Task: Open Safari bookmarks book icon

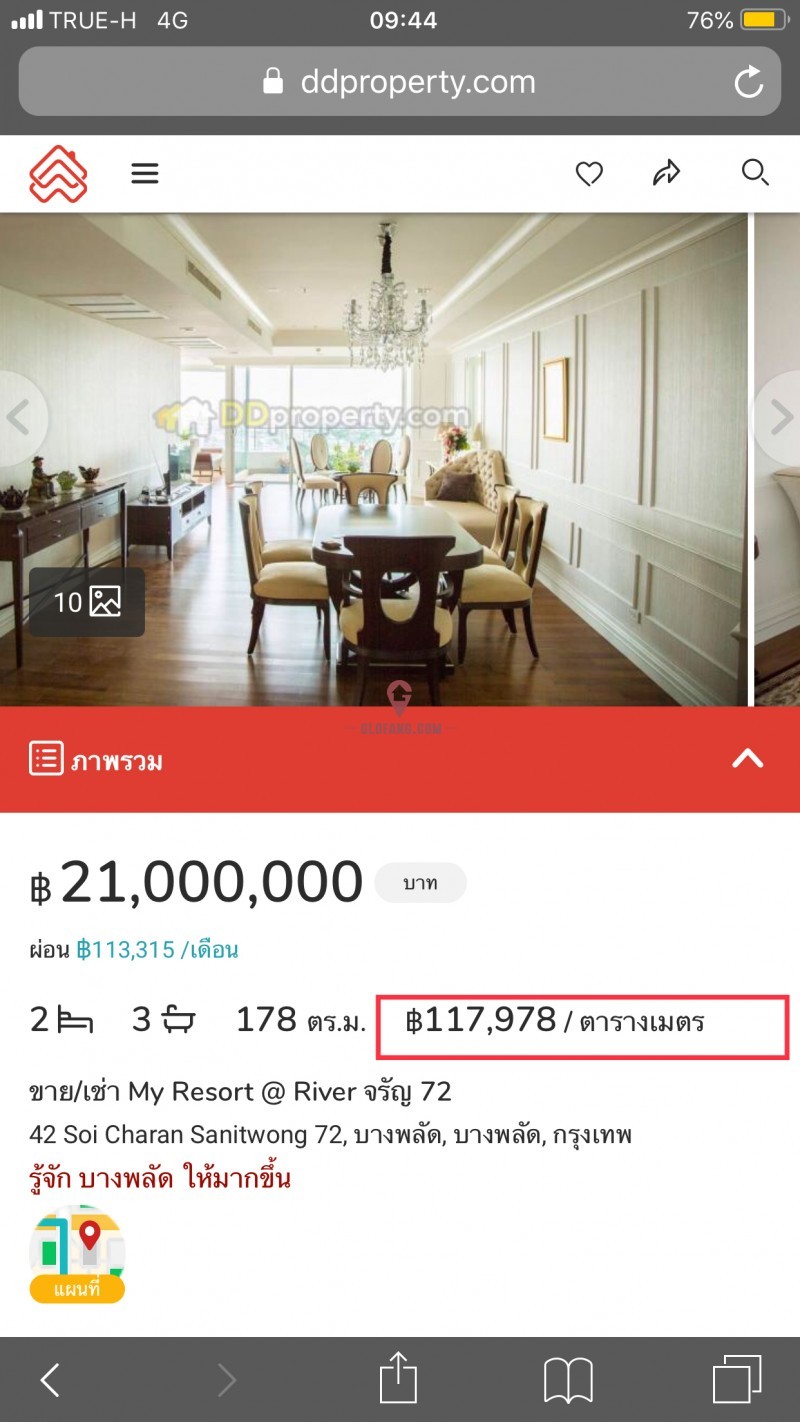Action: (x=568, y=1381)
